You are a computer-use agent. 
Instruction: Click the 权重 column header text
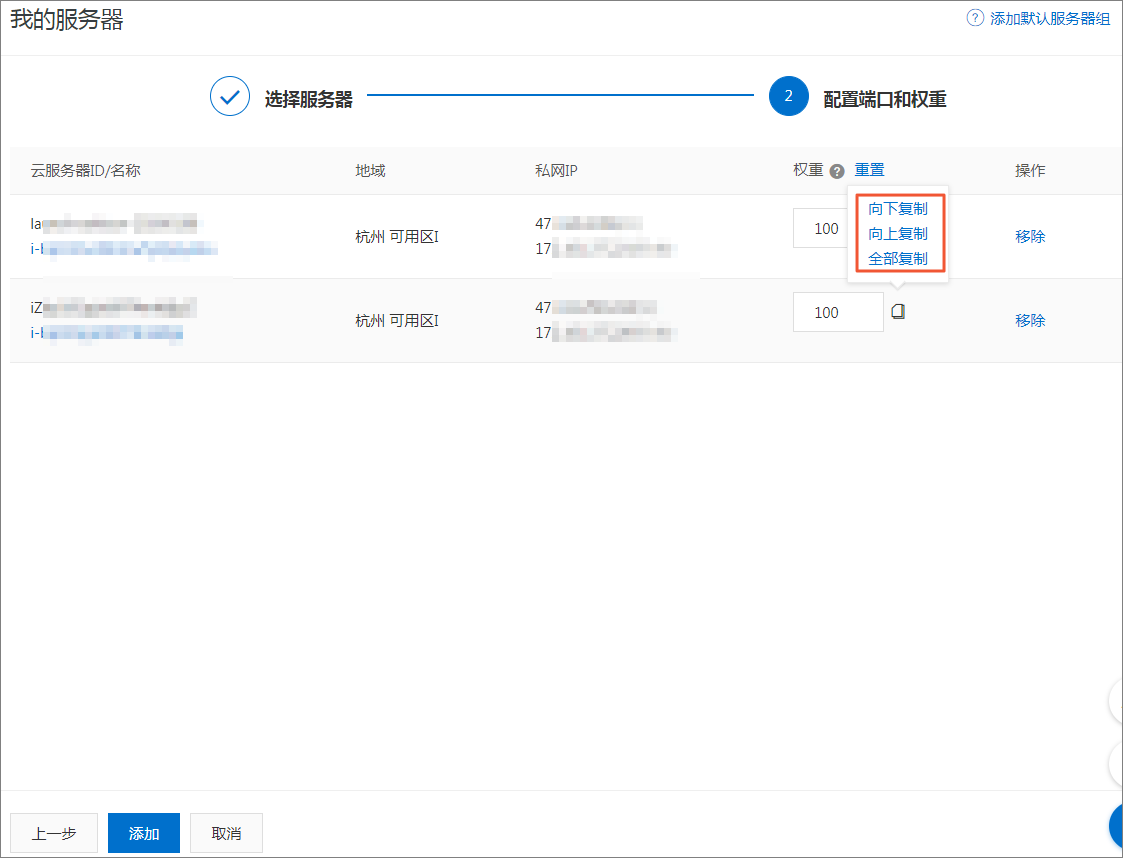[808, 170]
